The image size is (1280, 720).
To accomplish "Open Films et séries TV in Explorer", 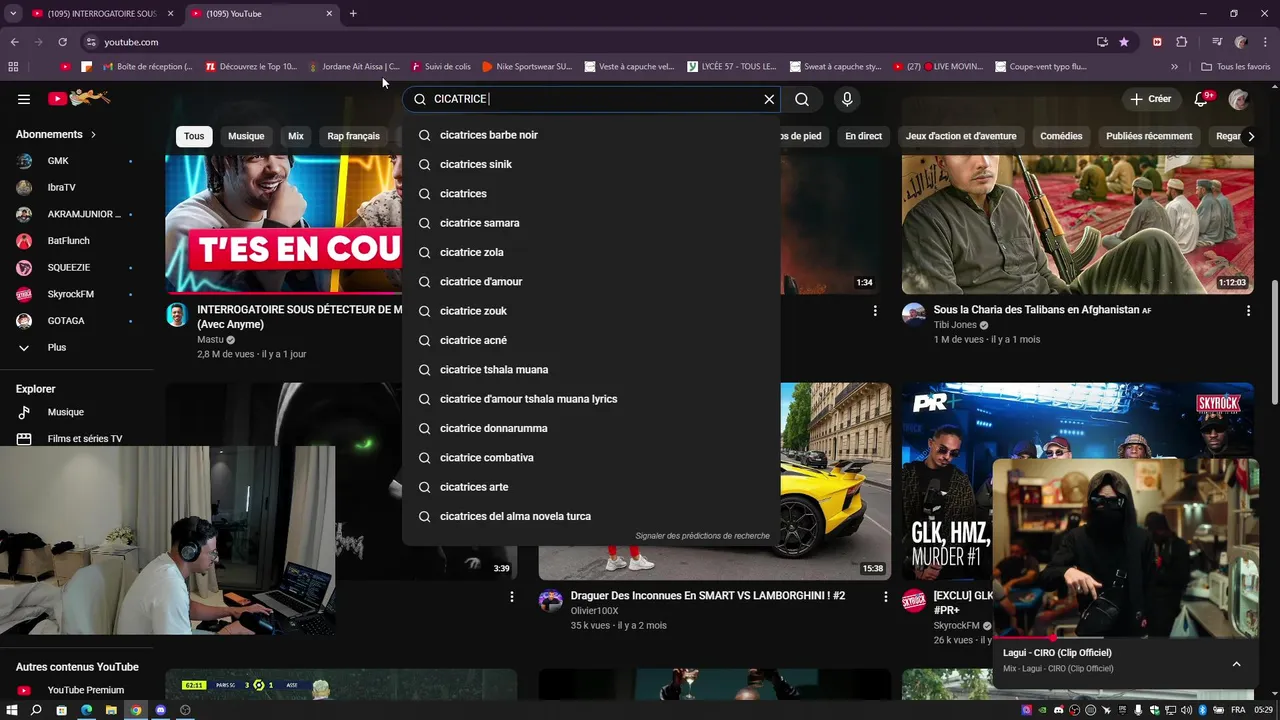I will [76, 439].
